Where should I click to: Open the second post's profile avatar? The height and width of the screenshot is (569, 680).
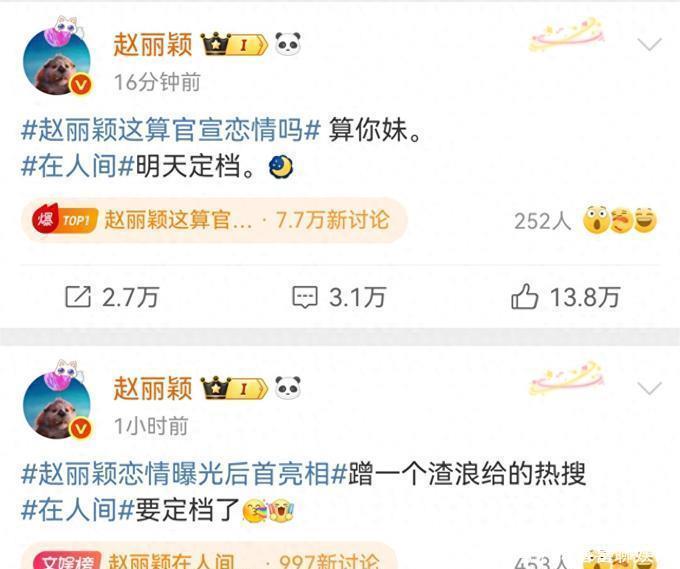click(x=57, y=404)
